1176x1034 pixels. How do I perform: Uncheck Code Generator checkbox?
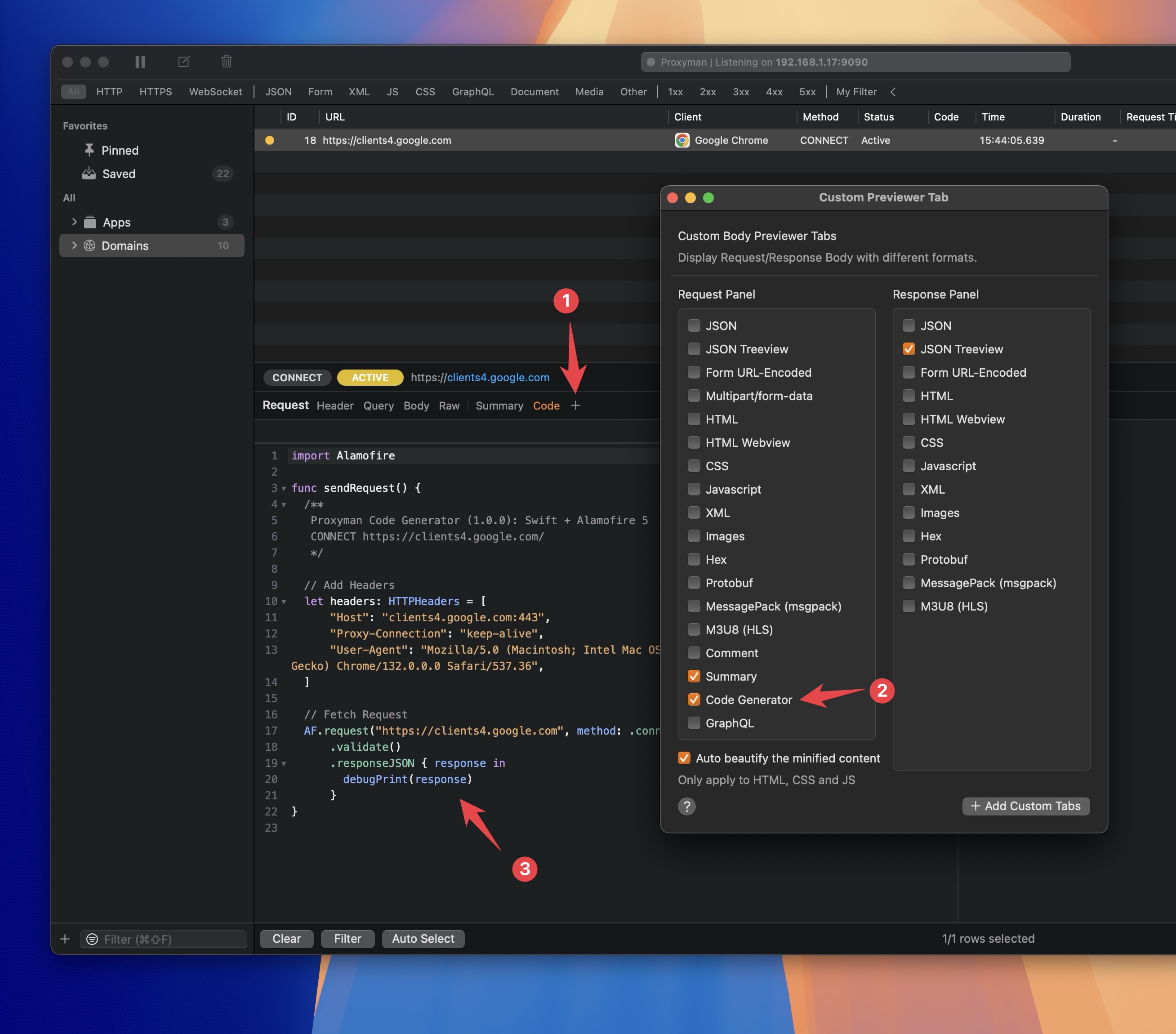click(694, 700)
